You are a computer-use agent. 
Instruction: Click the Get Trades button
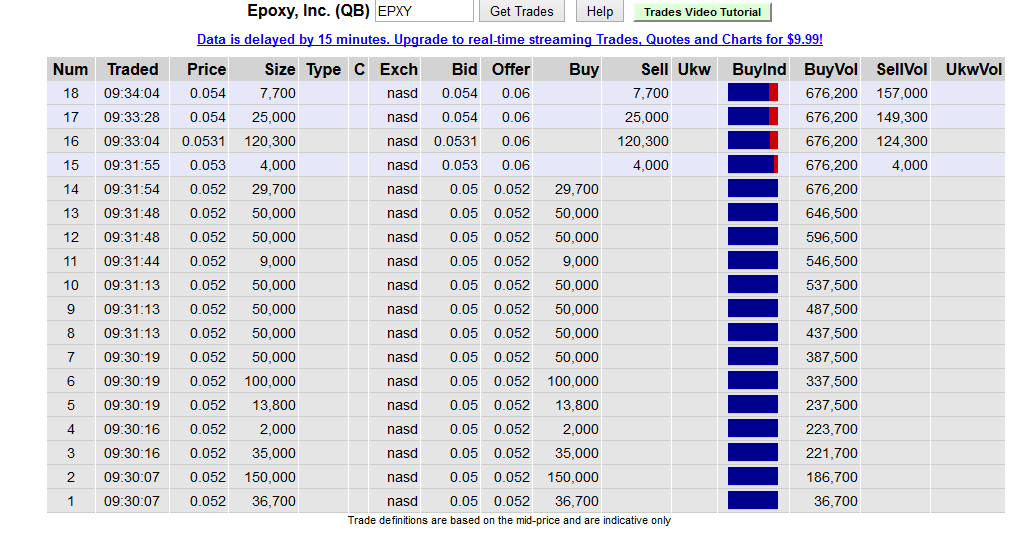pyautogui.click(x=522, y=11)
